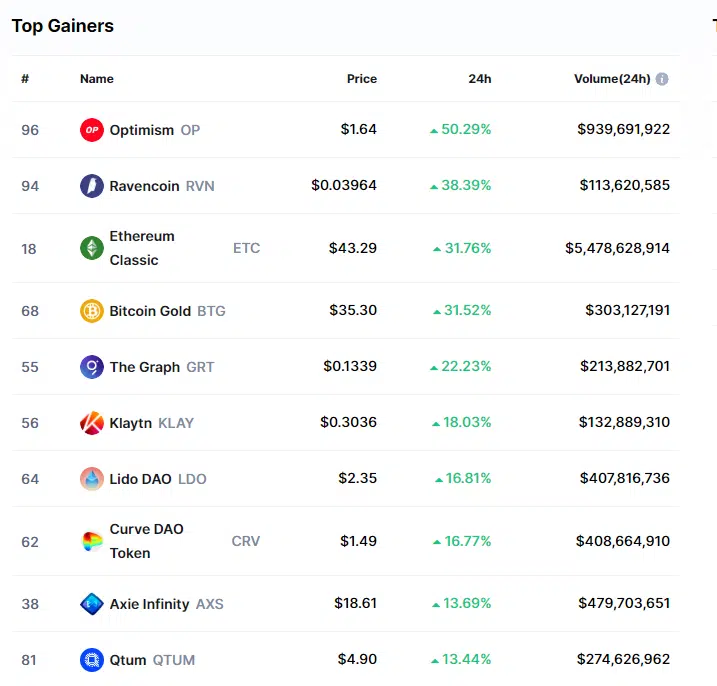Open the Axie Infinity AXS link
Screen dimensions: 717x686
152,603
